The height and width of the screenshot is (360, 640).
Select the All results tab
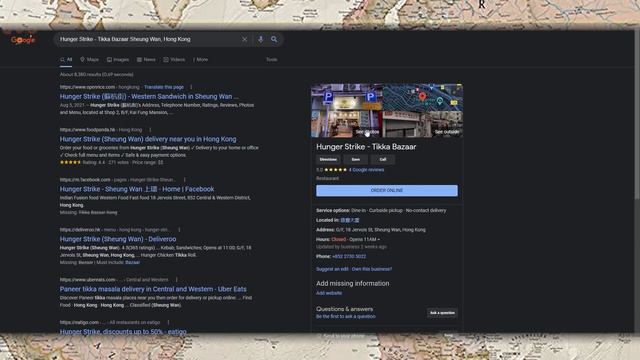(66, 60)
